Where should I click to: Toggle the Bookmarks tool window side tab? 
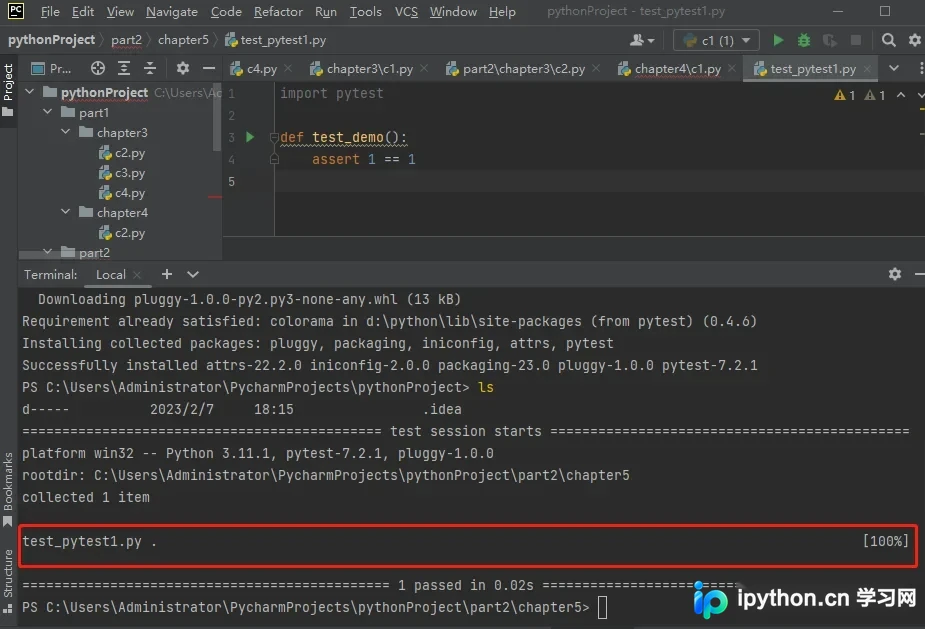pos(8,489)
